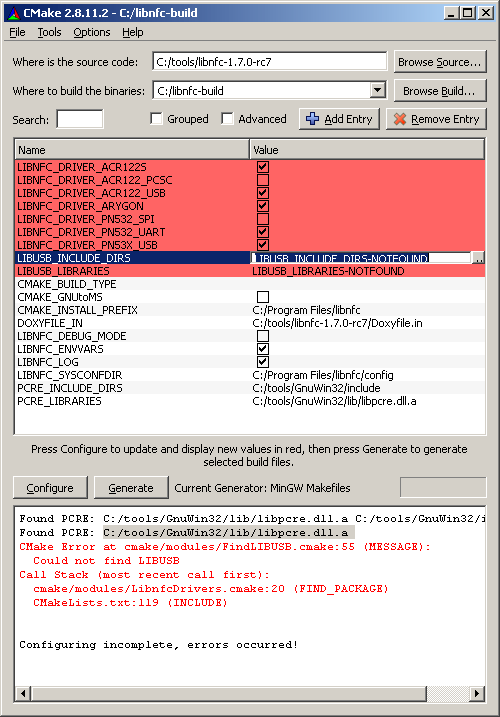Click C:/Program Files/libnfc/config value
Screen dimensions: 500x717
[x=323, y=375]
